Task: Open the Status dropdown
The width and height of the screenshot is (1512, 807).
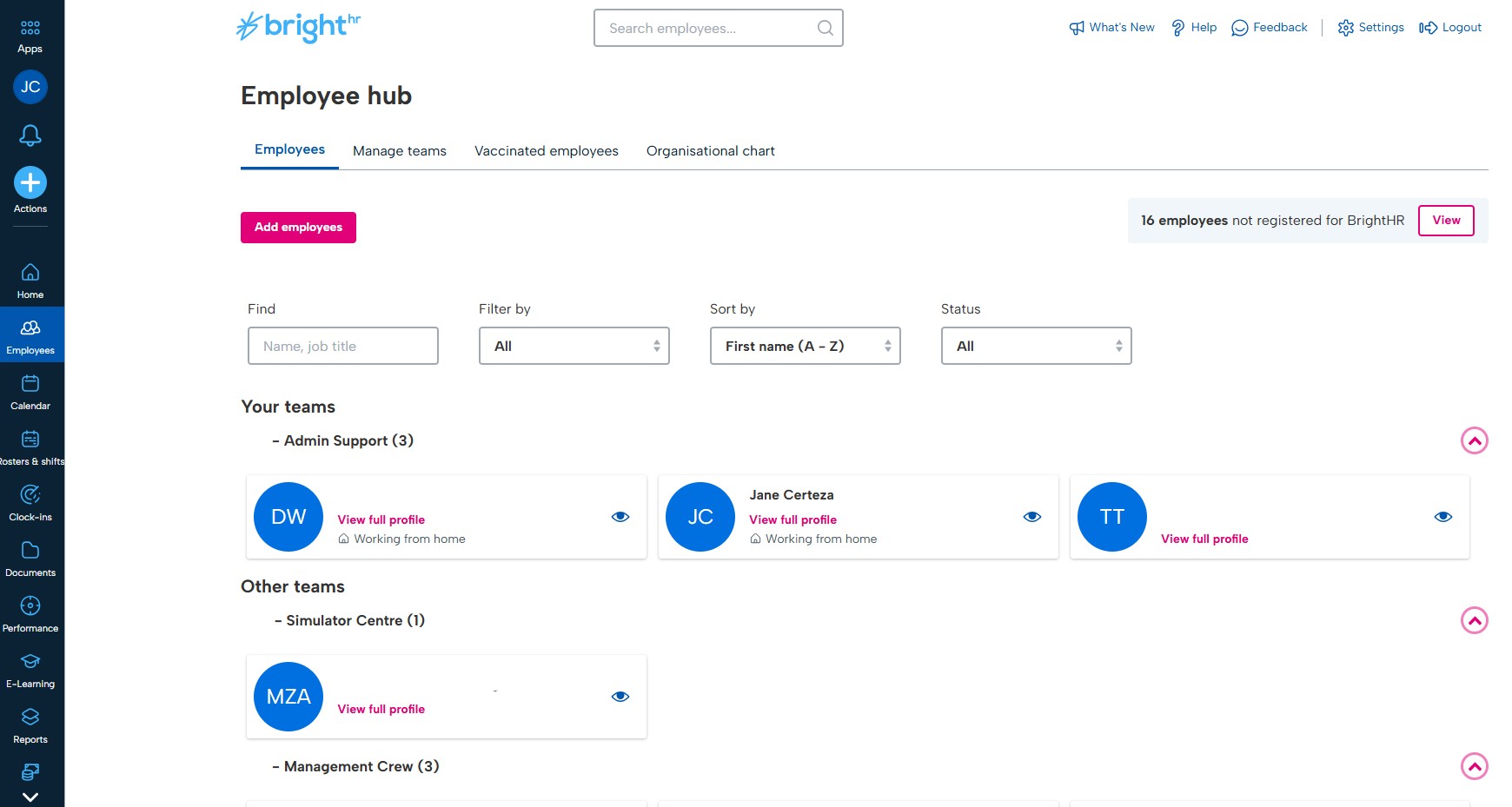Action: tap(1037, 346)
